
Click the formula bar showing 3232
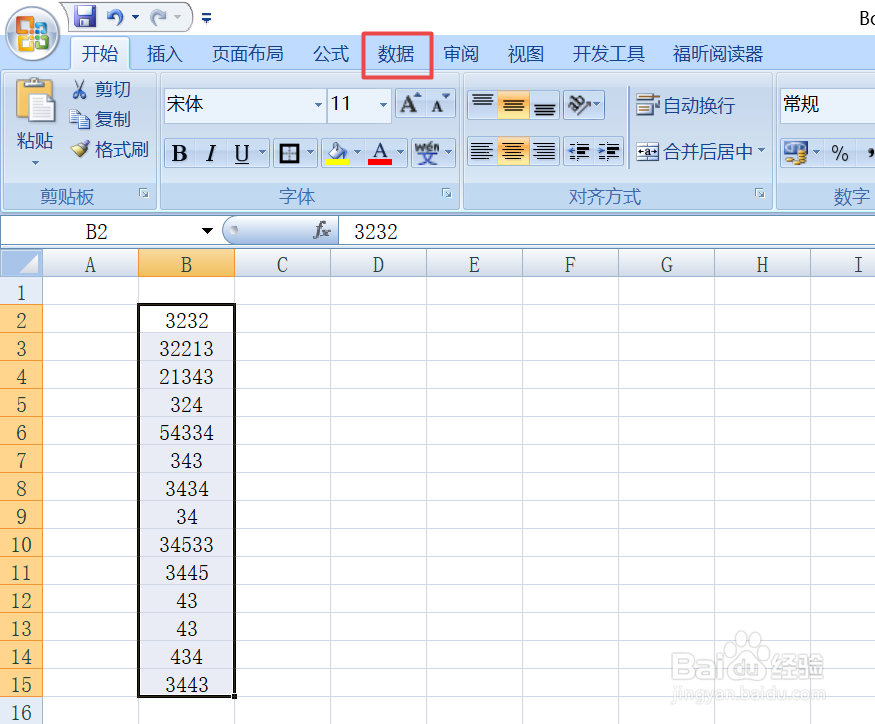607,231
